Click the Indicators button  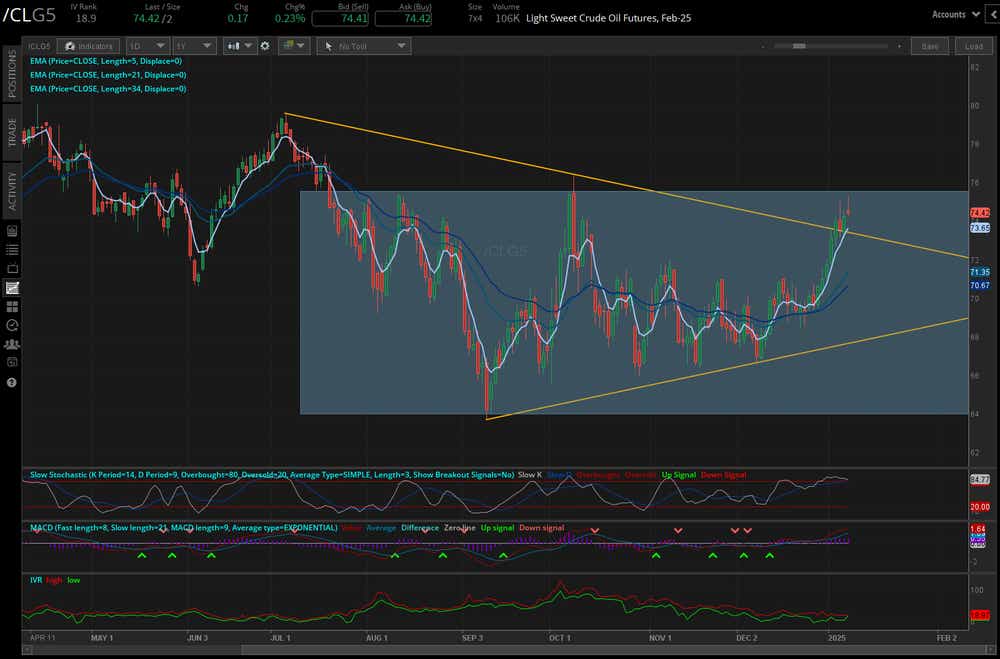[88, 45]
